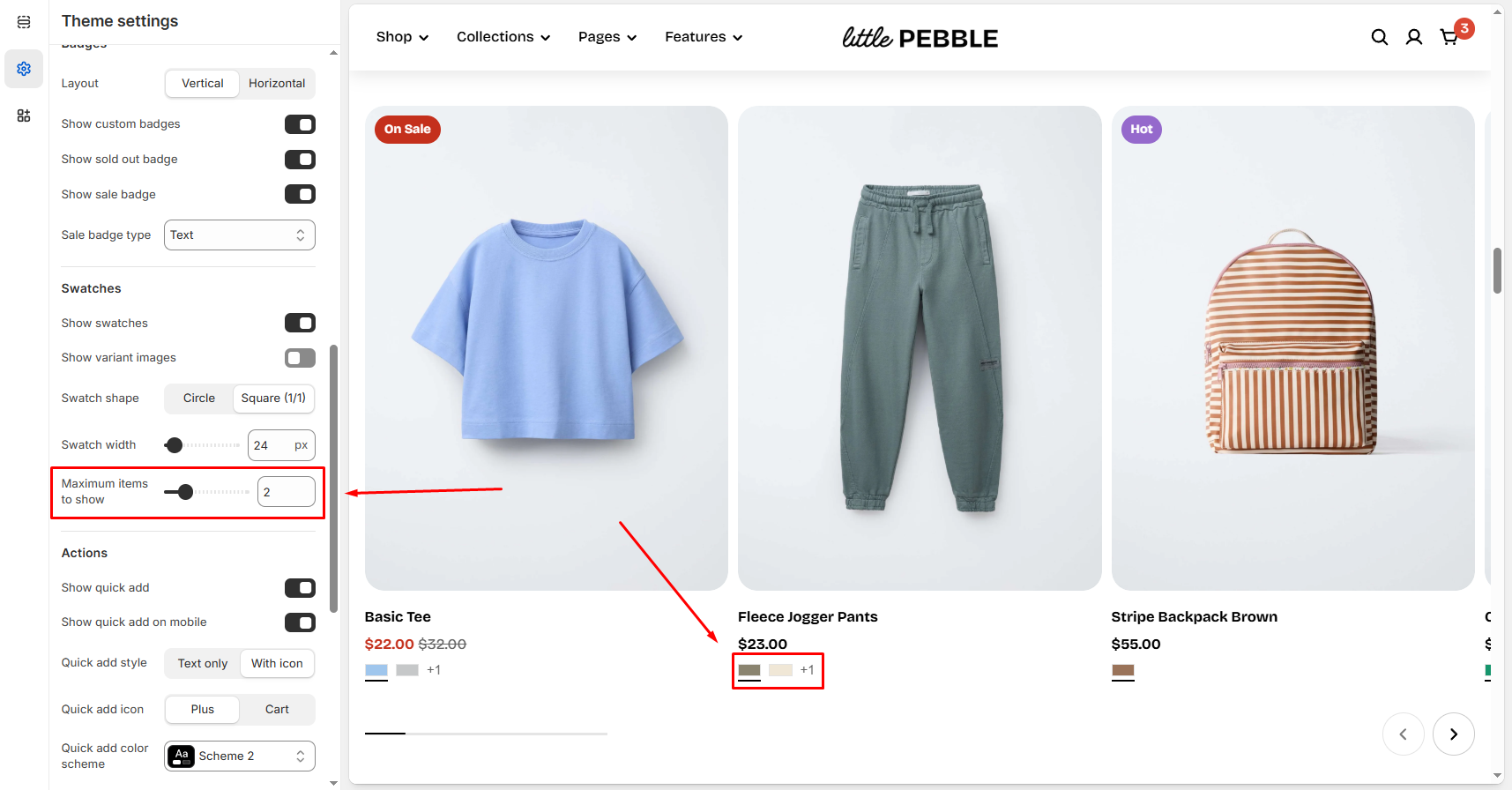Click the Swatch width slider handle

pos(175,445)
